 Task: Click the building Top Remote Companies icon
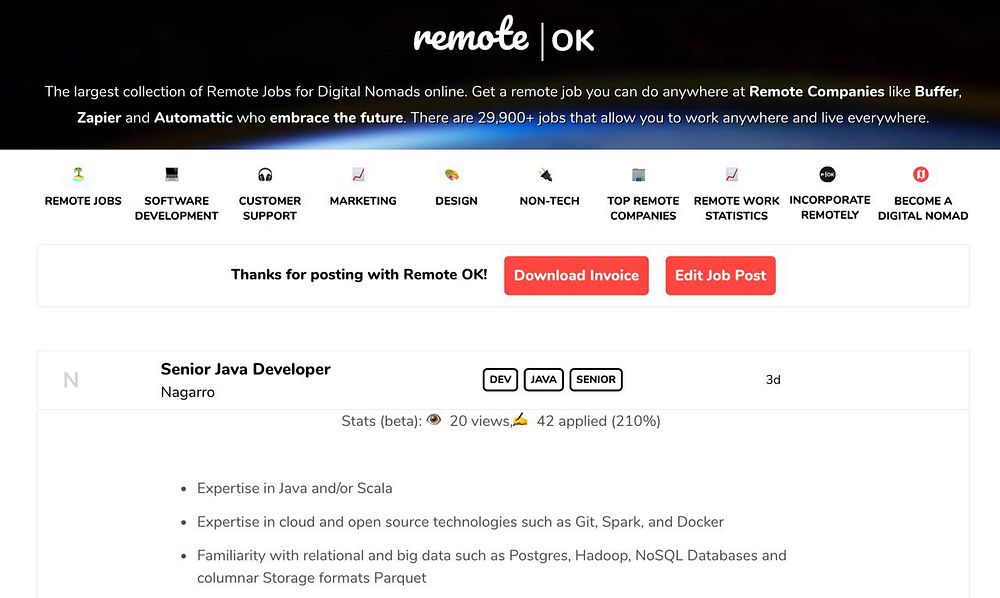pyautogui.click(x=638, y=174)
